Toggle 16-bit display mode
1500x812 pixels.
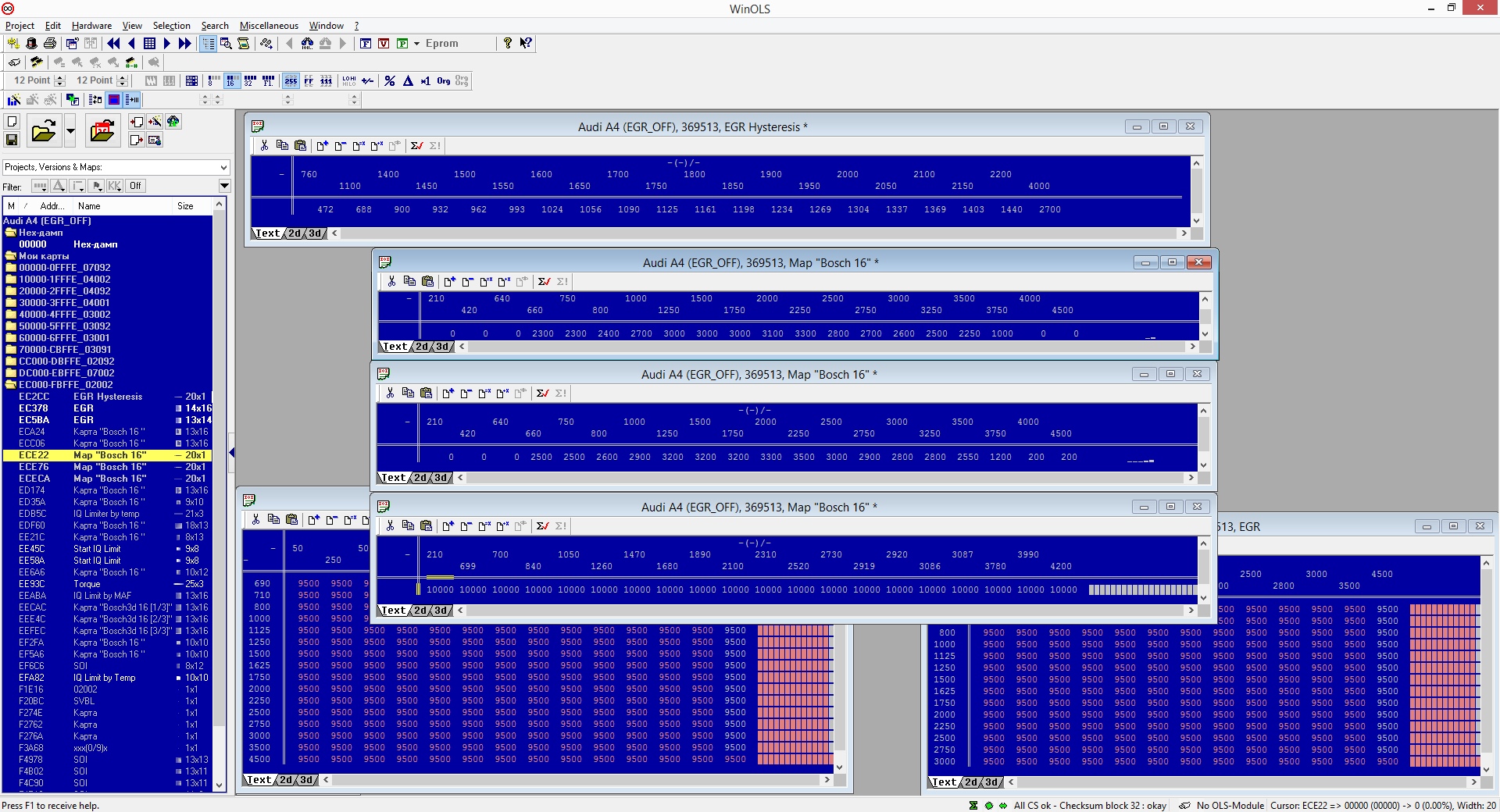coord(232,80)
